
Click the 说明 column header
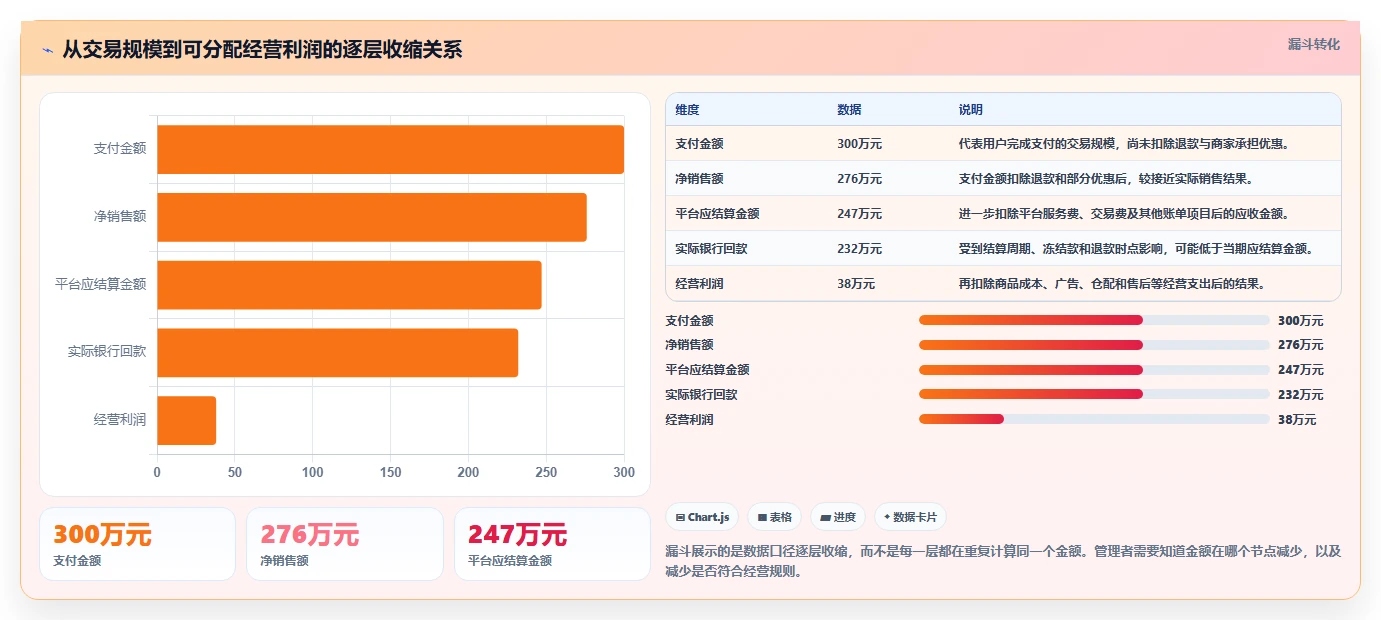point(970,110)
